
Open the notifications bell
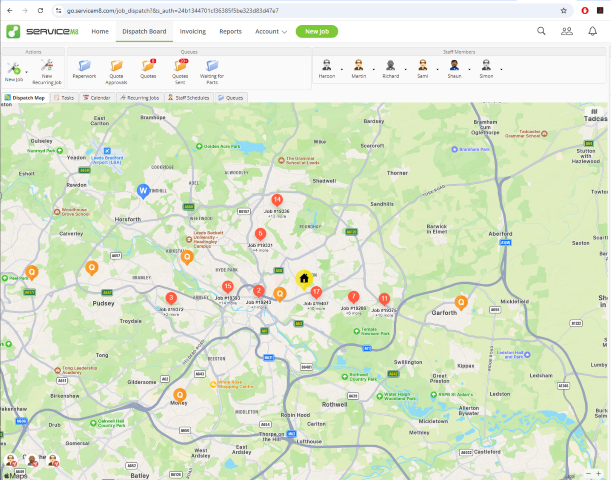point(592,31)
